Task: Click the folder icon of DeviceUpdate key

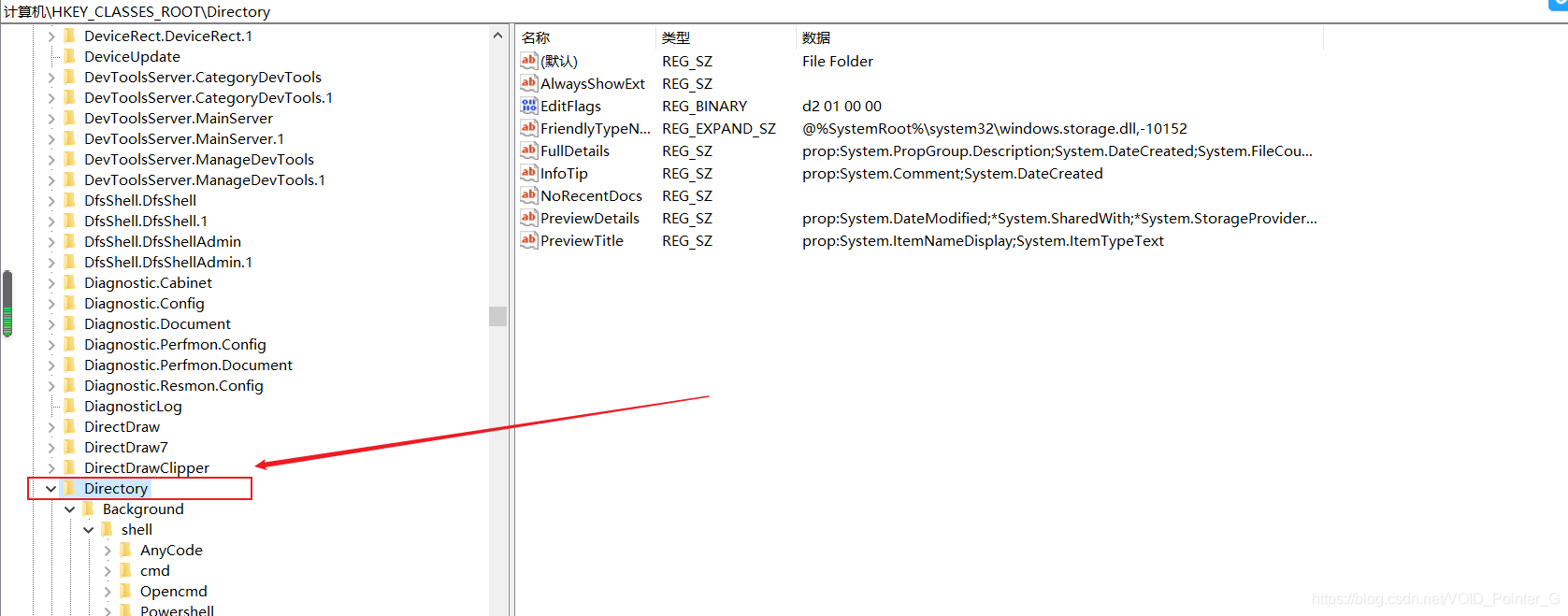Action: [69, 56]
